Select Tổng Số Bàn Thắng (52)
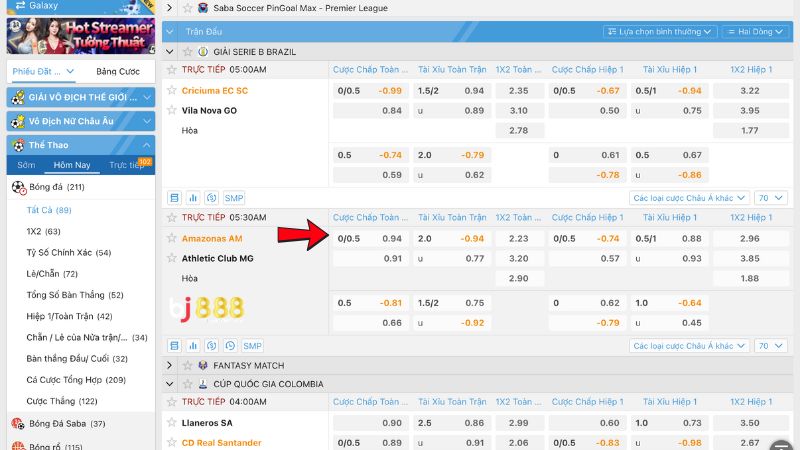 [x=75, y=295]
